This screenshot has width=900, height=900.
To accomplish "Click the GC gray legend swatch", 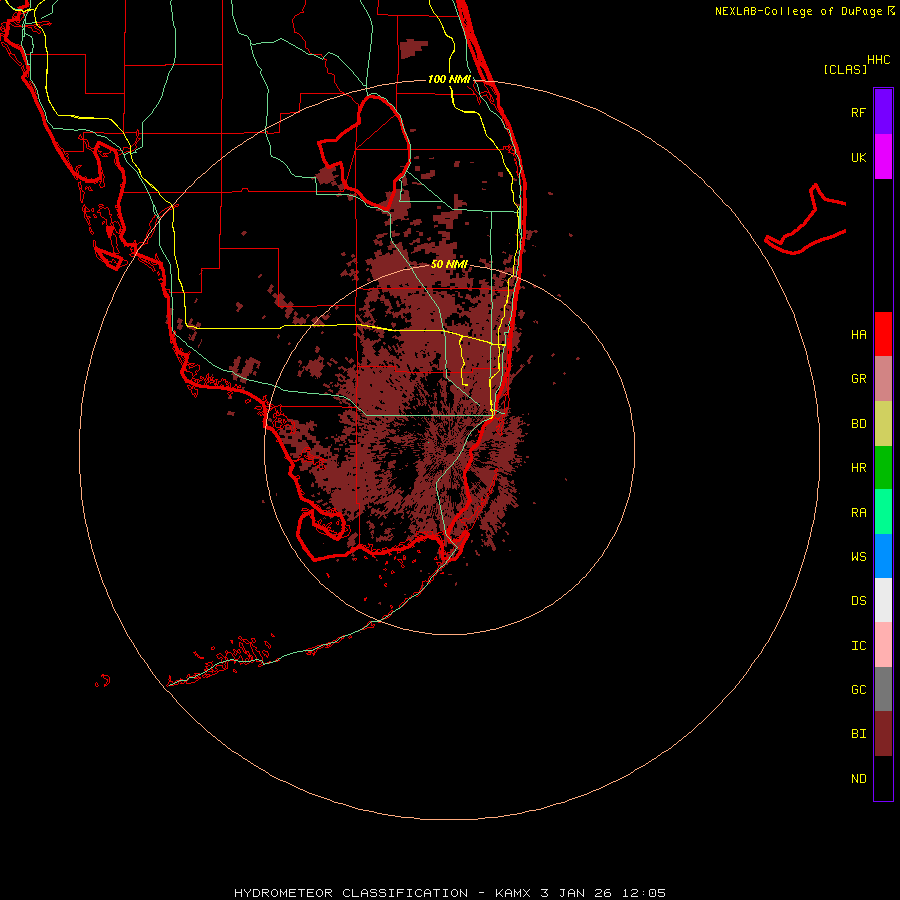I will pyautogui.click(x=883, y=689).
